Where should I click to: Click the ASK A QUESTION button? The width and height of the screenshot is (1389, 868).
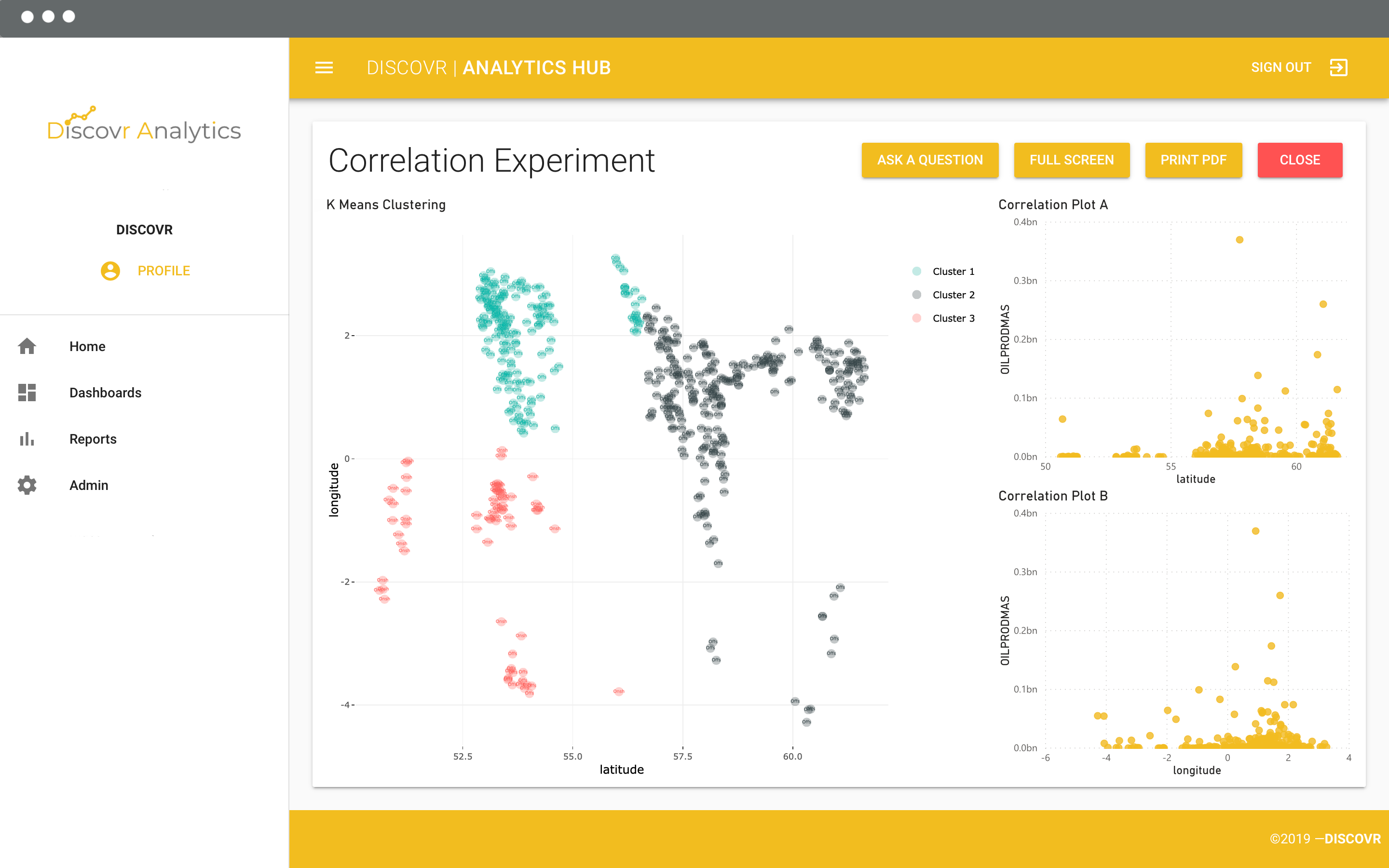pyautogui.click(x=930, y=160)
